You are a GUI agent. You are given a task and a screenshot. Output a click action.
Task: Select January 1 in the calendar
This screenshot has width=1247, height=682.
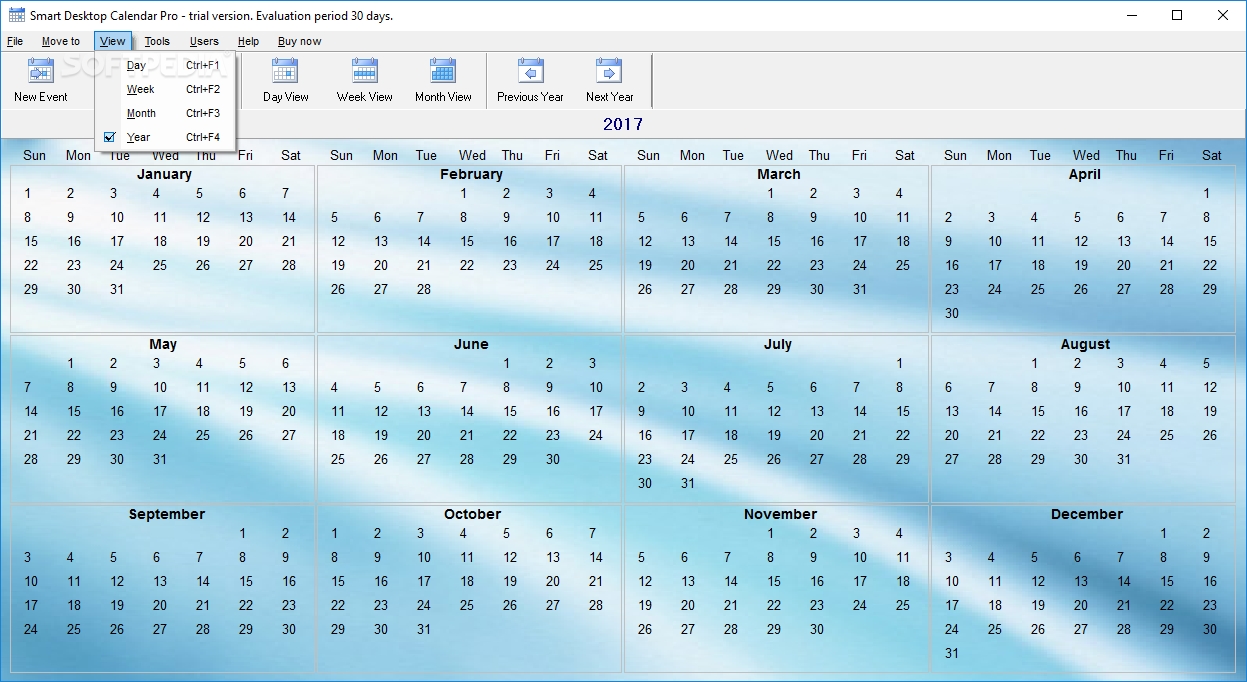(28, 193)
